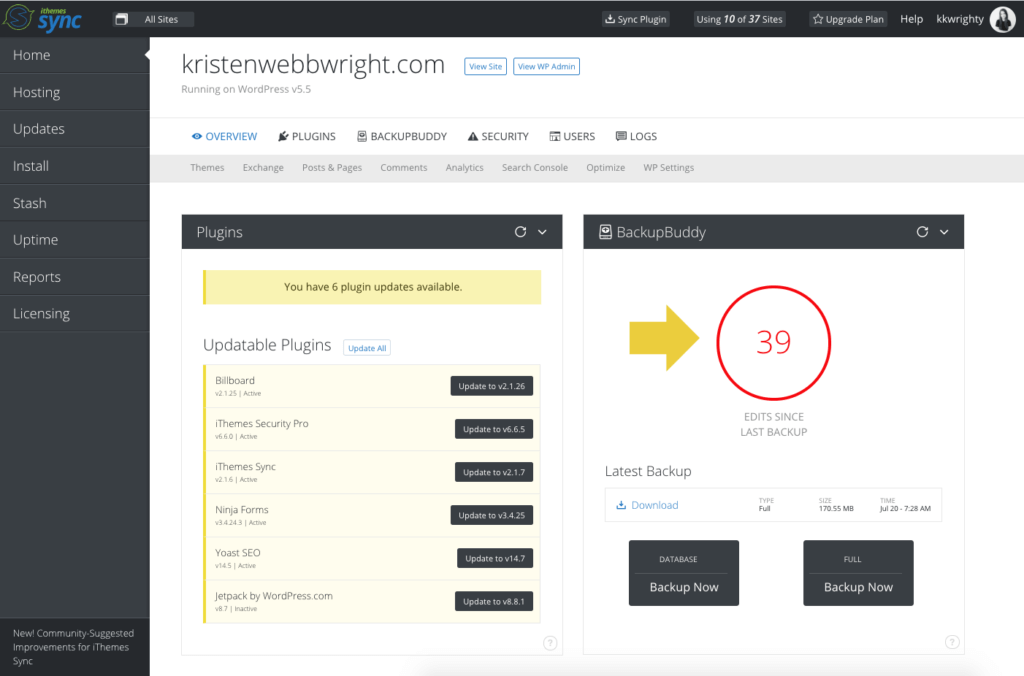The image size is (1024, 676).
Task: Open the Themes sub-tab
Action: coord(207,168)
